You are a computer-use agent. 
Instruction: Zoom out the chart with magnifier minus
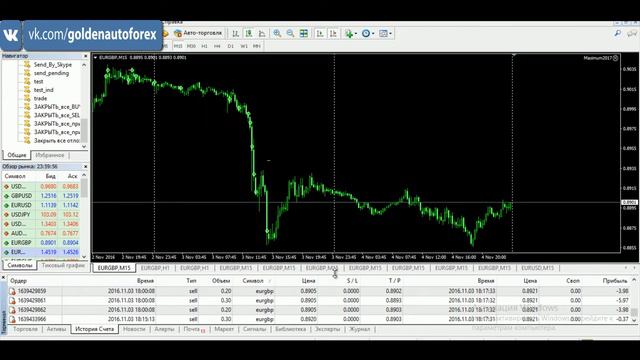tap(290, 33)
